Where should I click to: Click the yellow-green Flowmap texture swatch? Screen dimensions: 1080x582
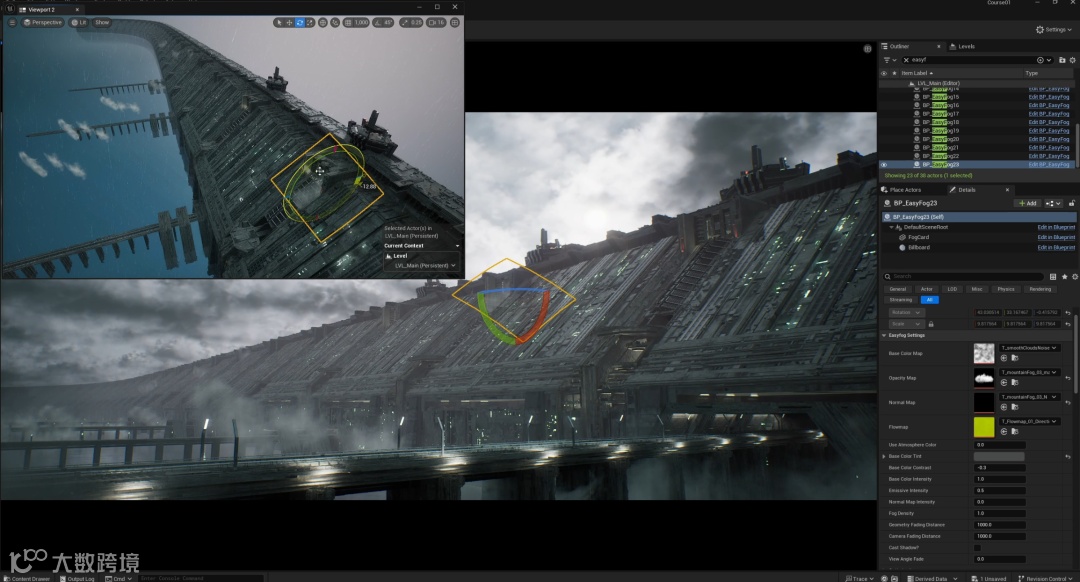984,427
